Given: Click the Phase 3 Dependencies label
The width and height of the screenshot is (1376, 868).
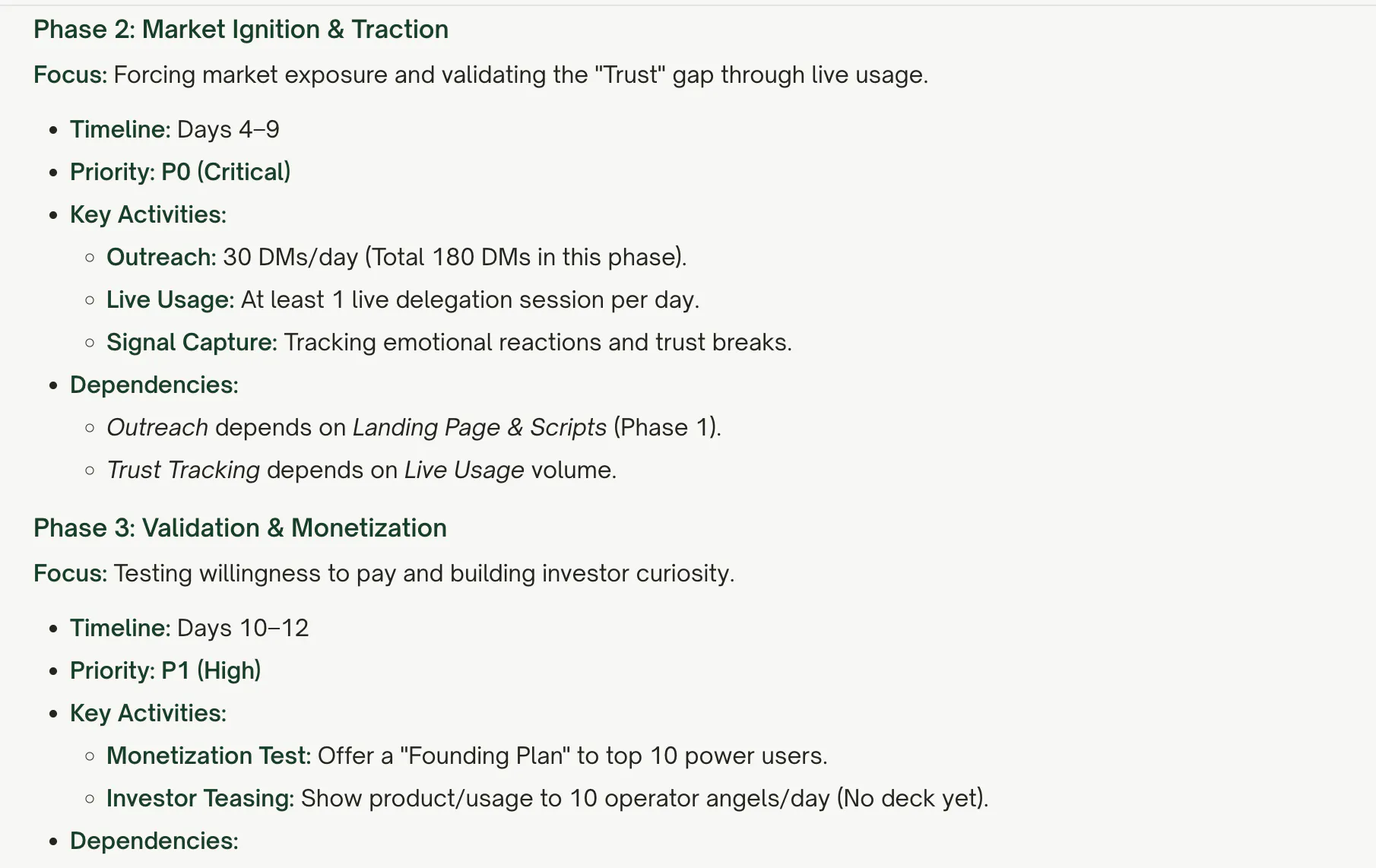Looking at the screenshot, I should (154, 841).
